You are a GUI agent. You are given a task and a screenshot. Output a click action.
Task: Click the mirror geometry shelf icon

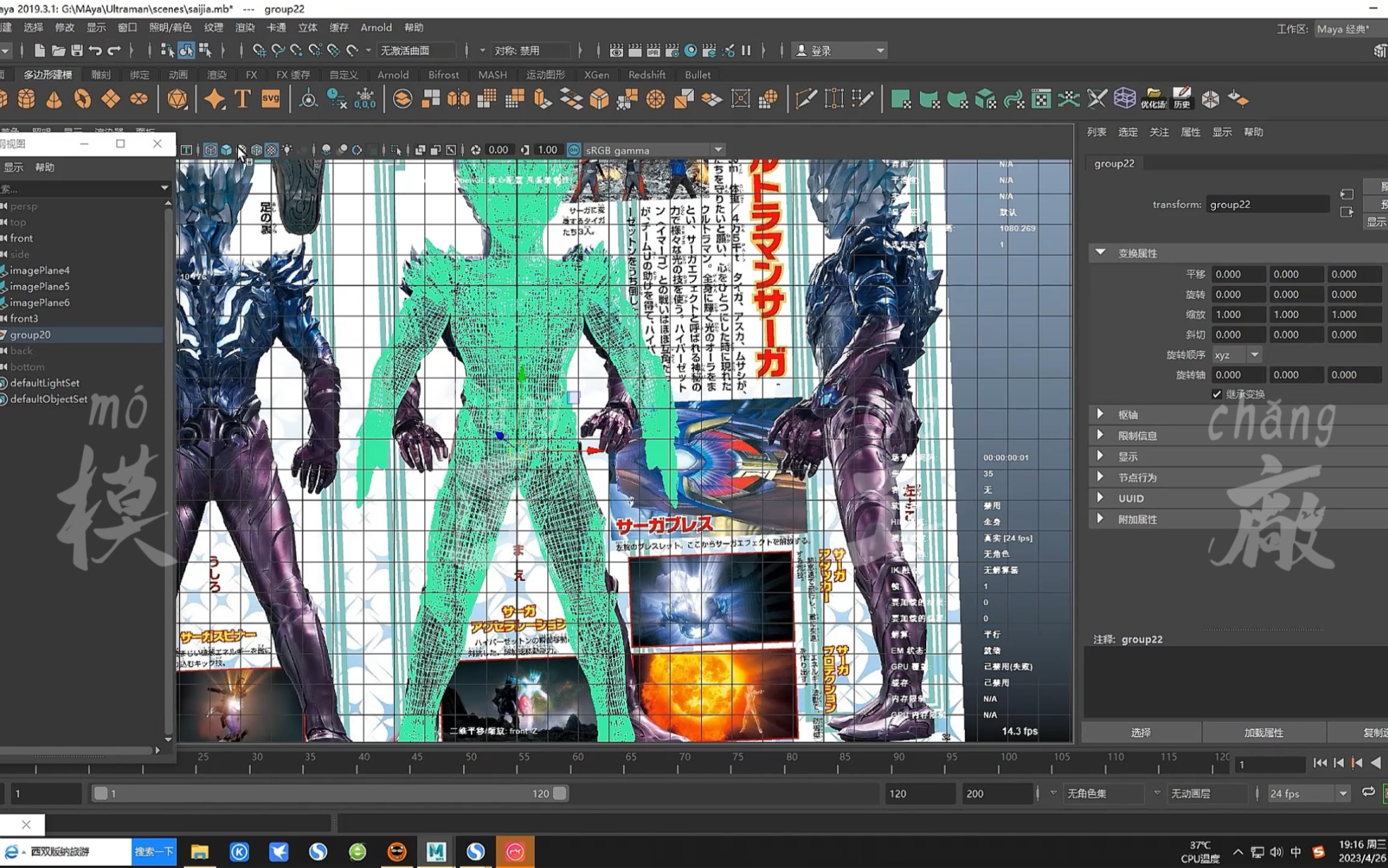point(458,99)
